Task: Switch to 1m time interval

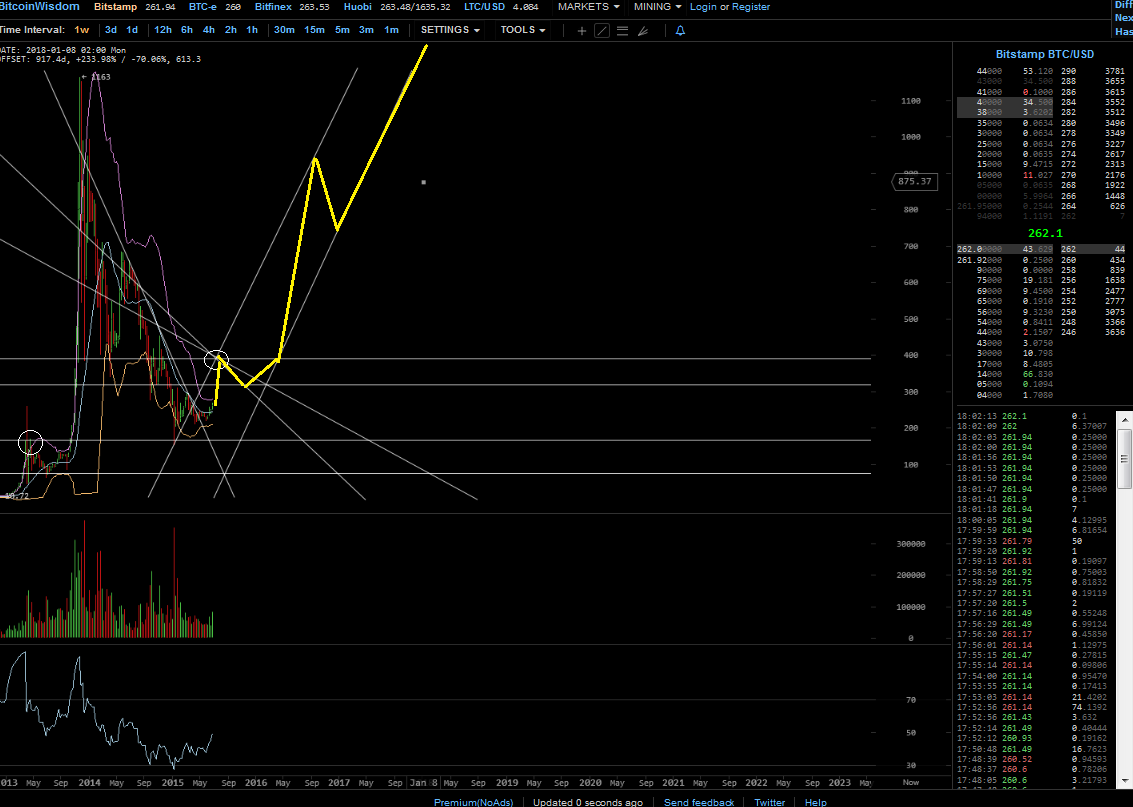Action: 391,30
